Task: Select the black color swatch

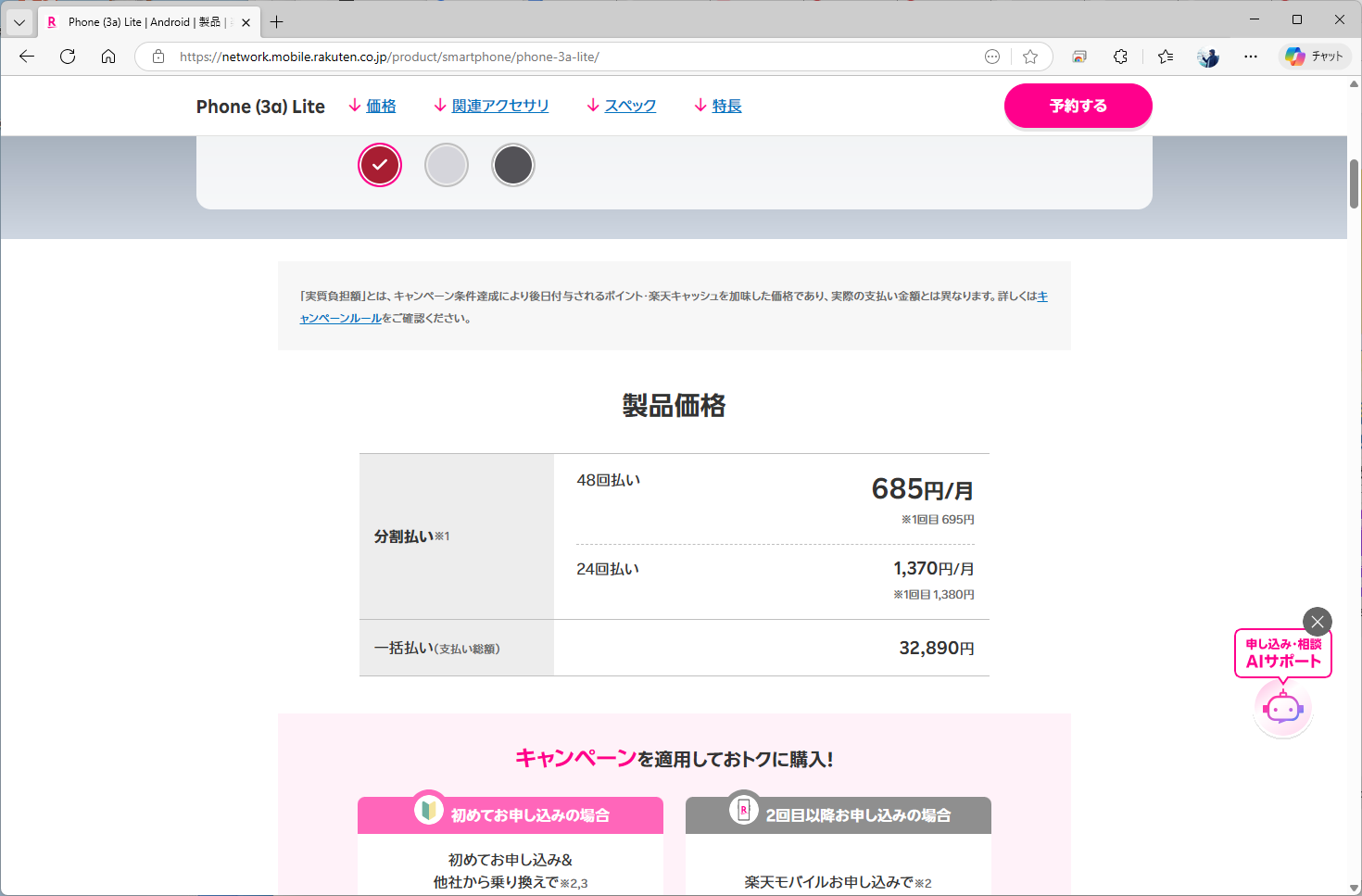Action: pyautogui.click(x=513, y=165)
